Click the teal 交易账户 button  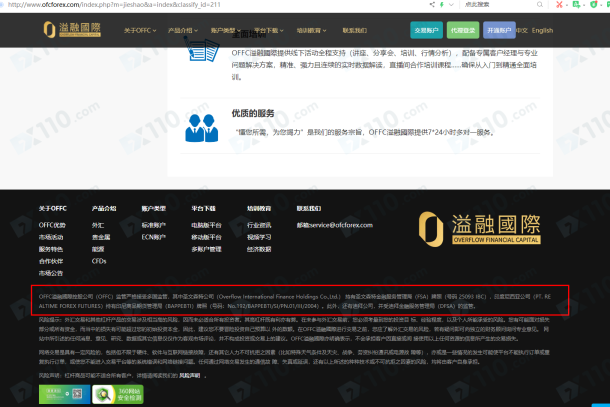pyautogui.click(x=426, y=30)
